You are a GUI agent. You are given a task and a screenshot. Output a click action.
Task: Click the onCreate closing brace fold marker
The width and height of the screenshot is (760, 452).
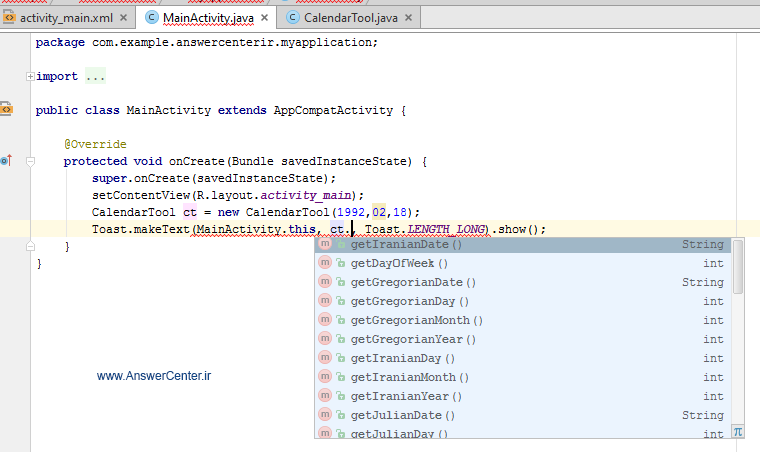30,246
